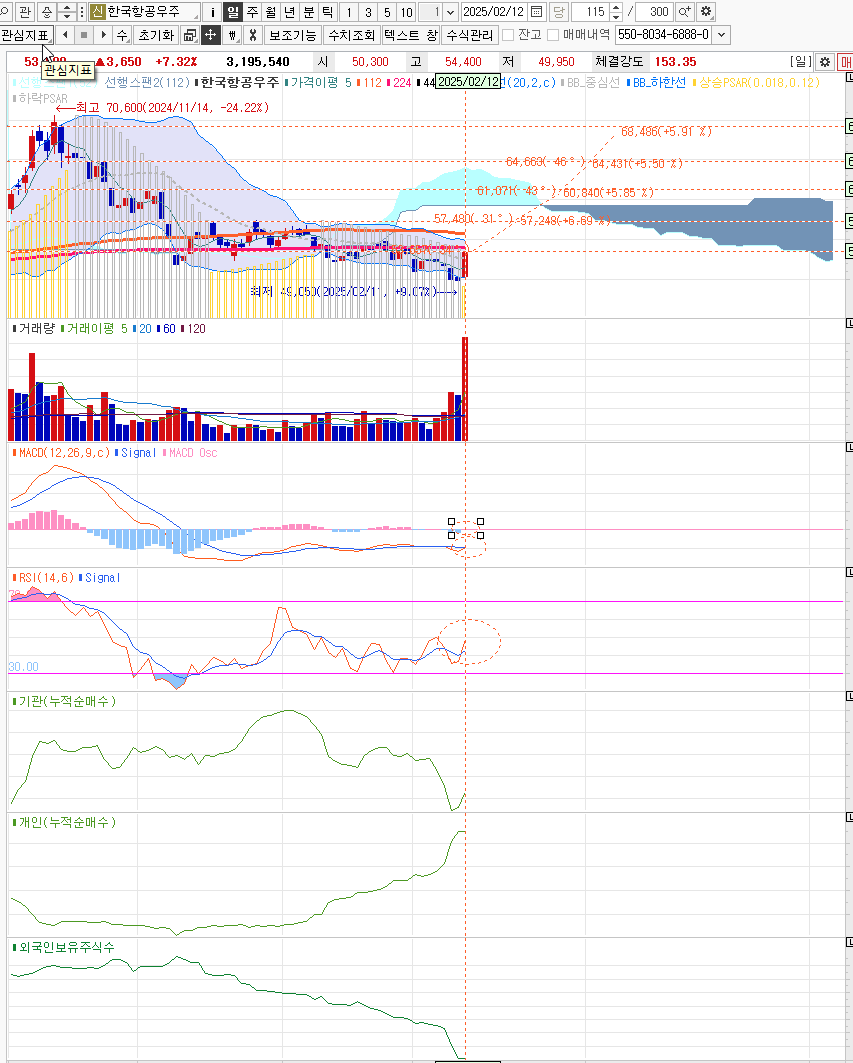Enable the 매매내역 checkbox
853x1063 pixels.
(x=553, y=35)
